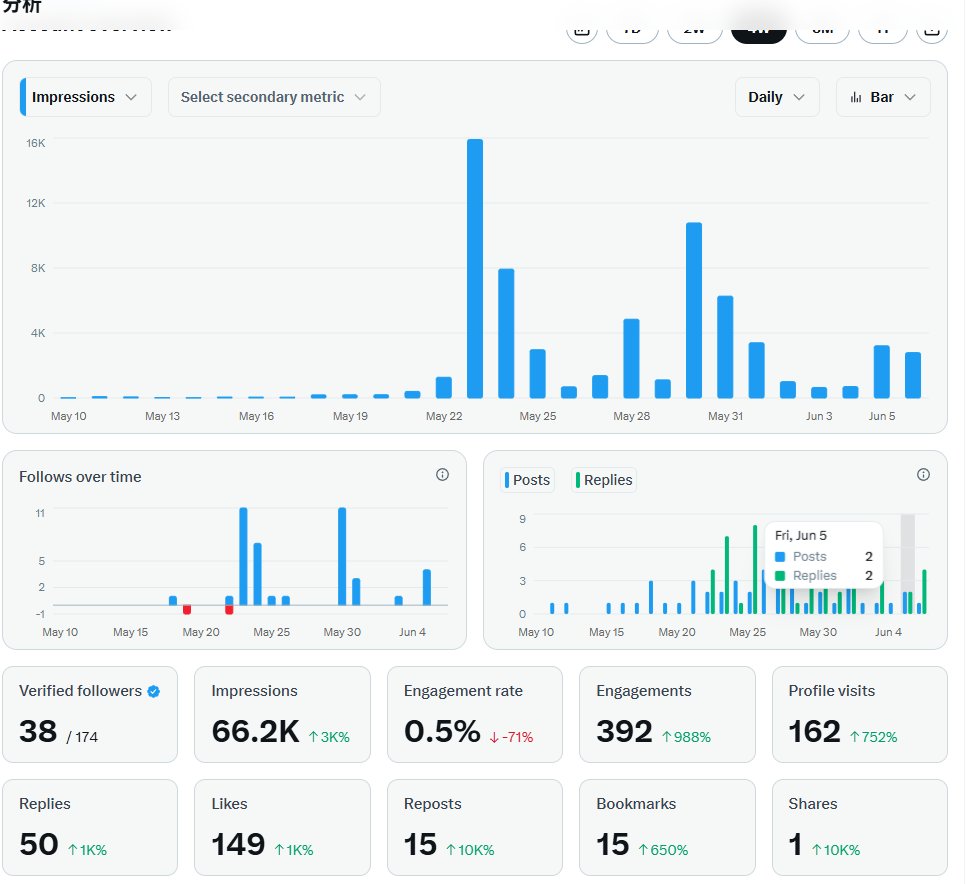Open the Likes 149 card

click(x=283, y=827)
